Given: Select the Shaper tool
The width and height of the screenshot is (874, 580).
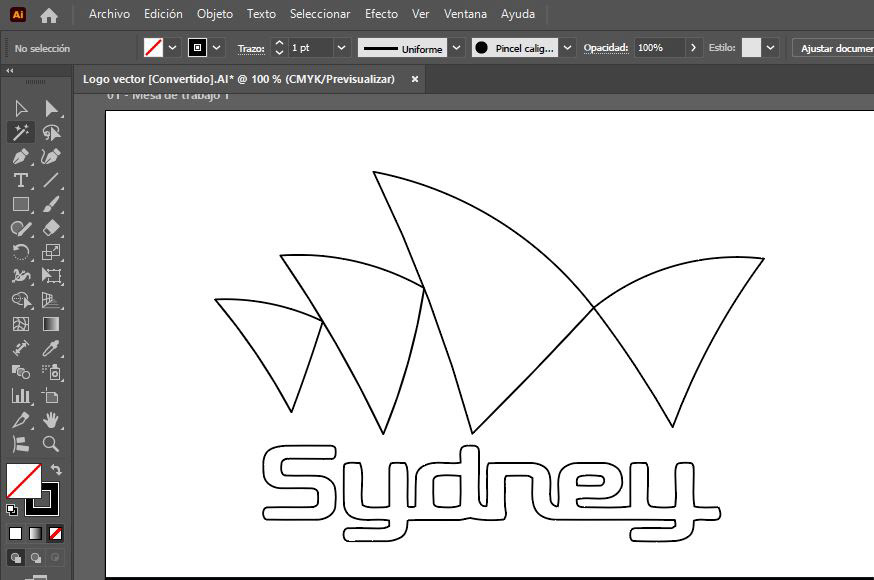Looking at the screenshot, I should tap(21, 228).
